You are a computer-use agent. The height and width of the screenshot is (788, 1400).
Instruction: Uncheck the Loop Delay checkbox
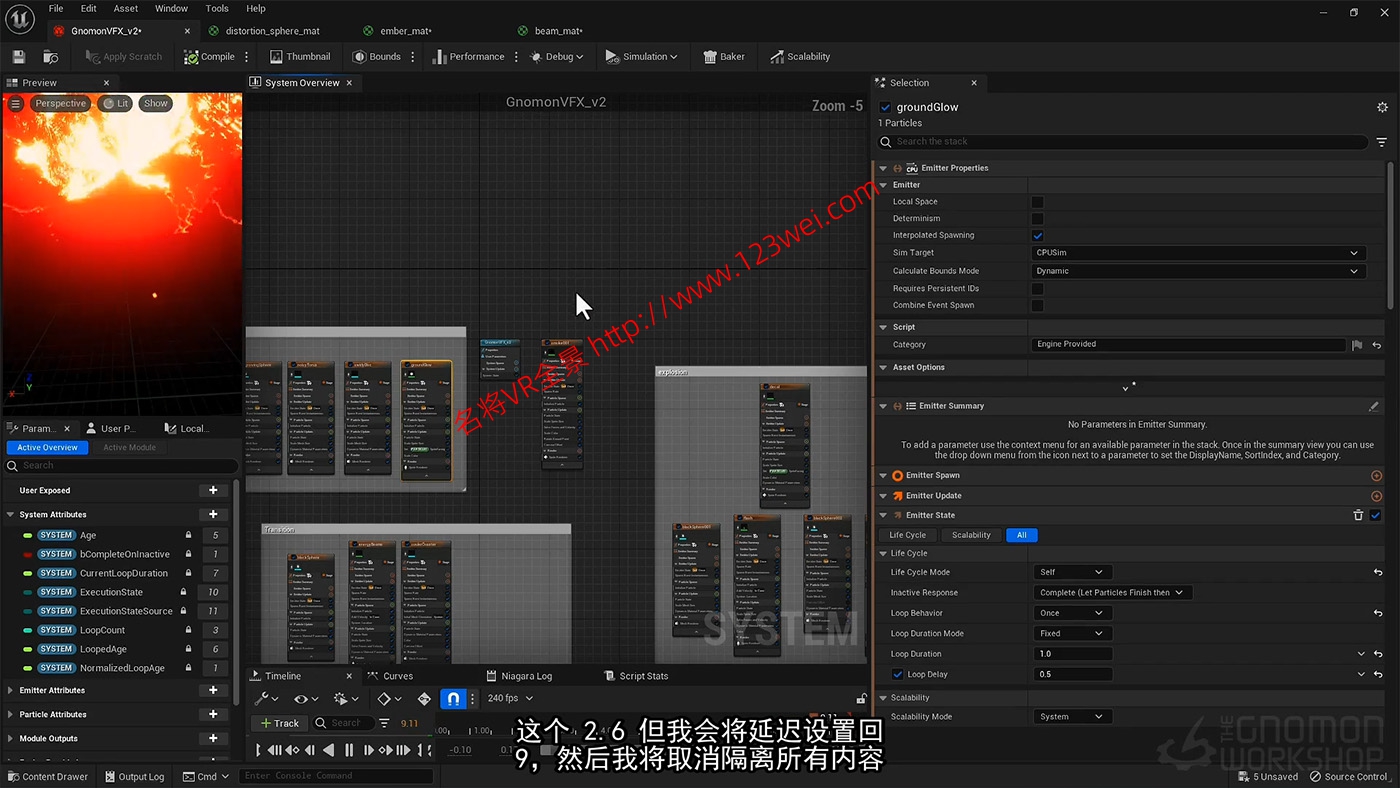(895, 674)
